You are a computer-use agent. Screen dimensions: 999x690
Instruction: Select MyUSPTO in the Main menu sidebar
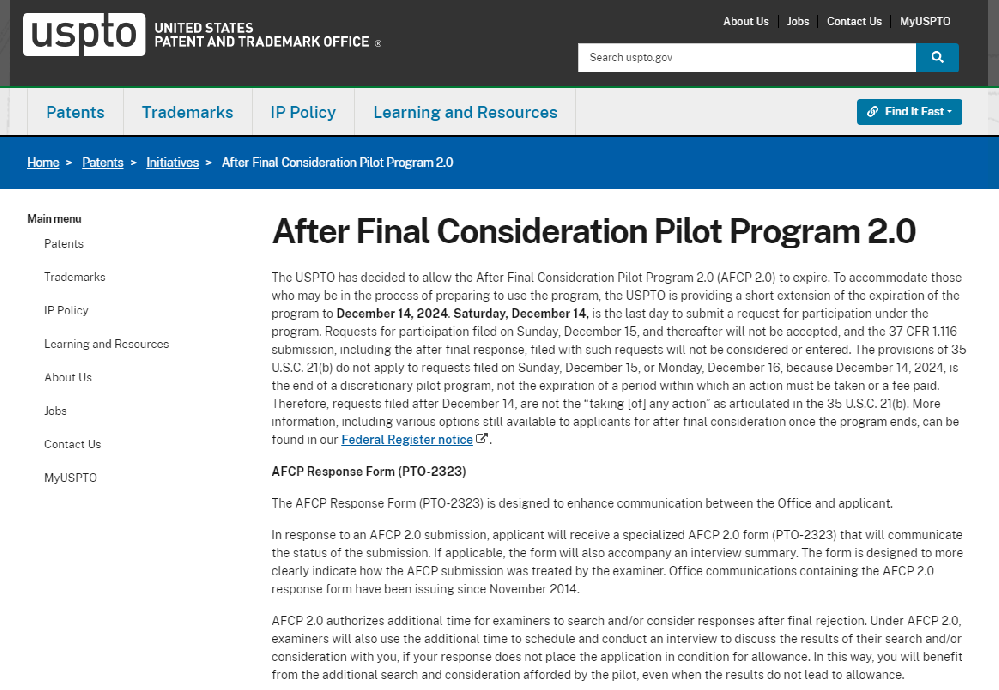(70, 478)
